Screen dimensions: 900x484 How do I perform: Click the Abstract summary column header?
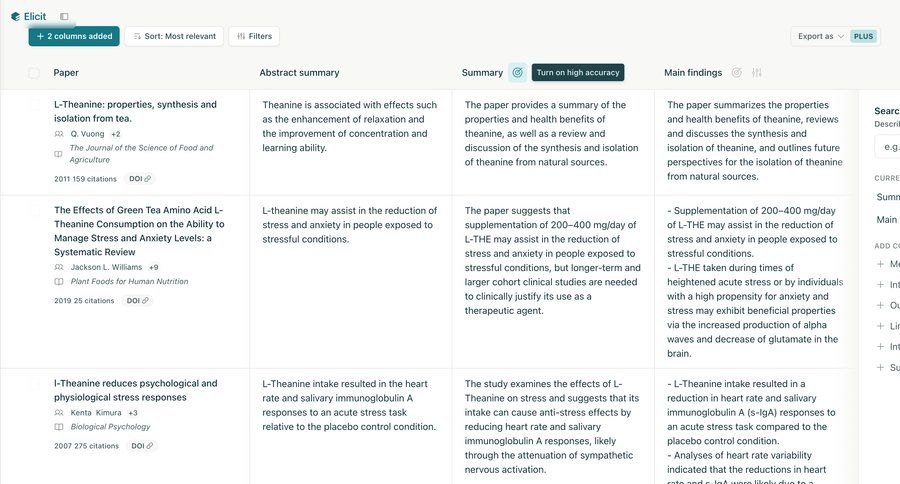299,73
